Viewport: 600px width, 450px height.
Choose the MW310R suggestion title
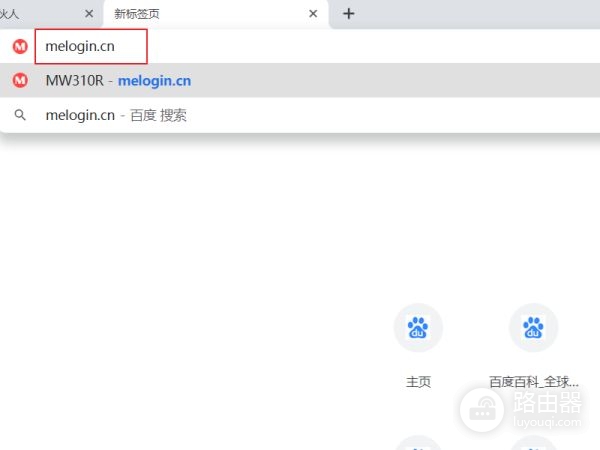[75, 81]
